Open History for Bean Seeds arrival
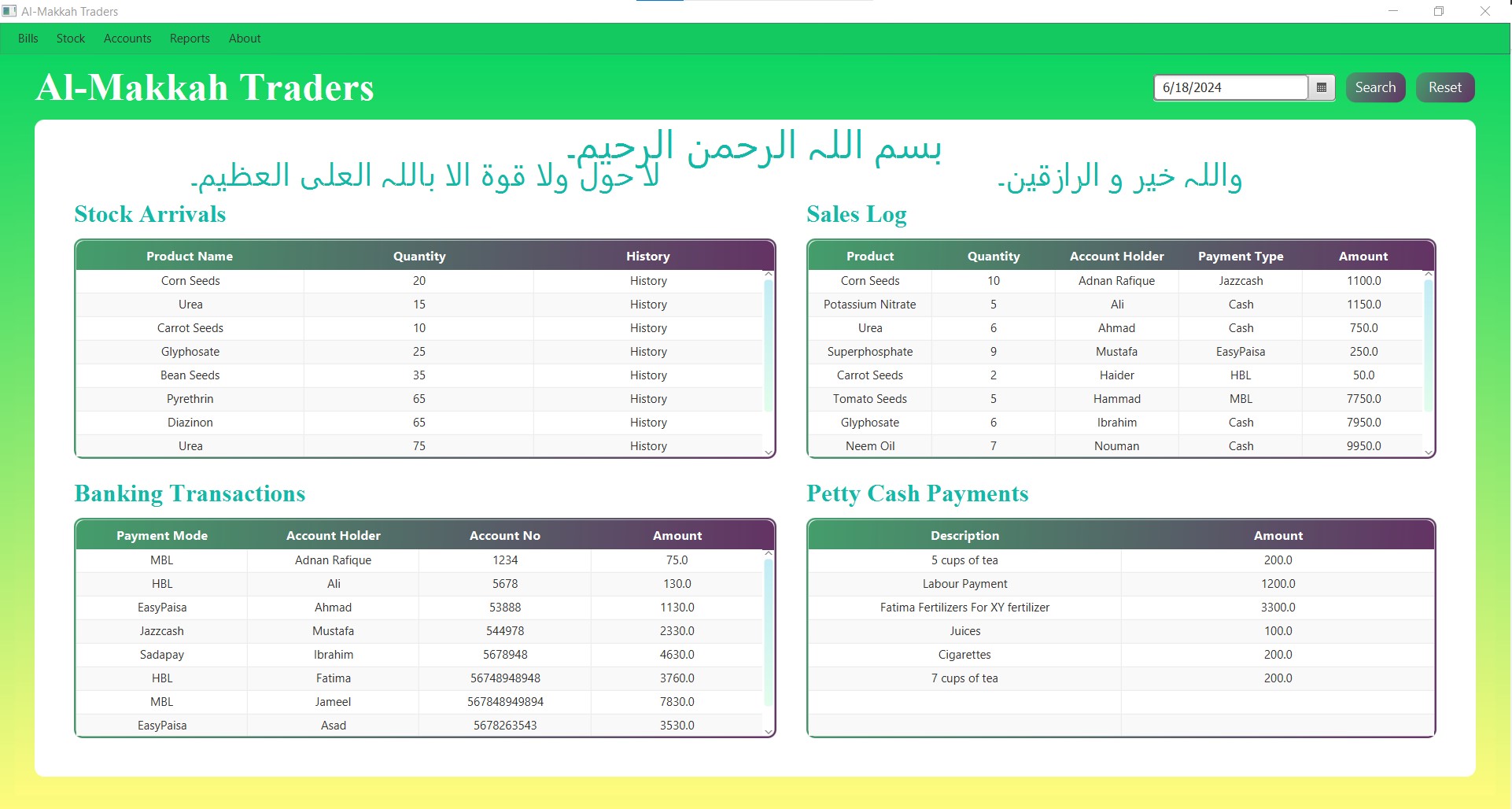1512x809 pixels. point(648,375)
